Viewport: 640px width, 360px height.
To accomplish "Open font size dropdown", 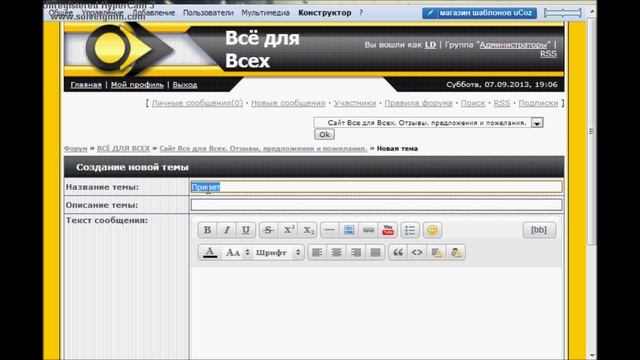I will coord(237,253).
